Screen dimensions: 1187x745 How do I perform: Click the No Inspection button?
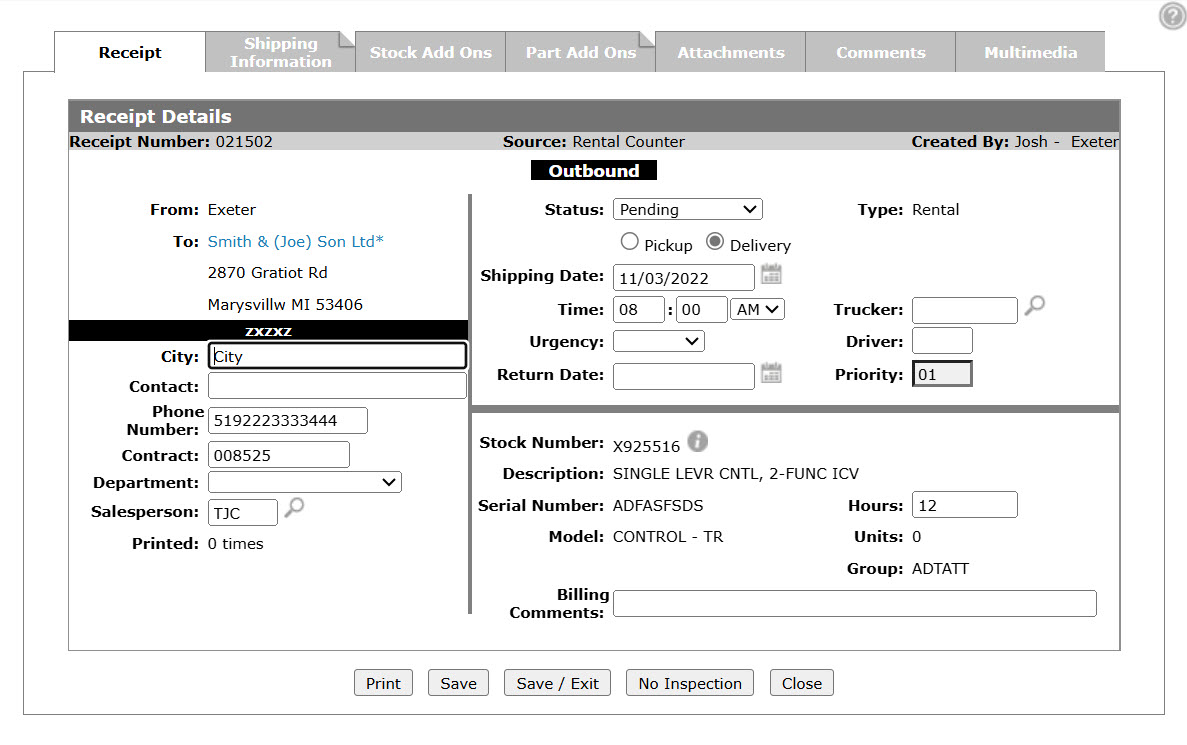click(690, 683)
